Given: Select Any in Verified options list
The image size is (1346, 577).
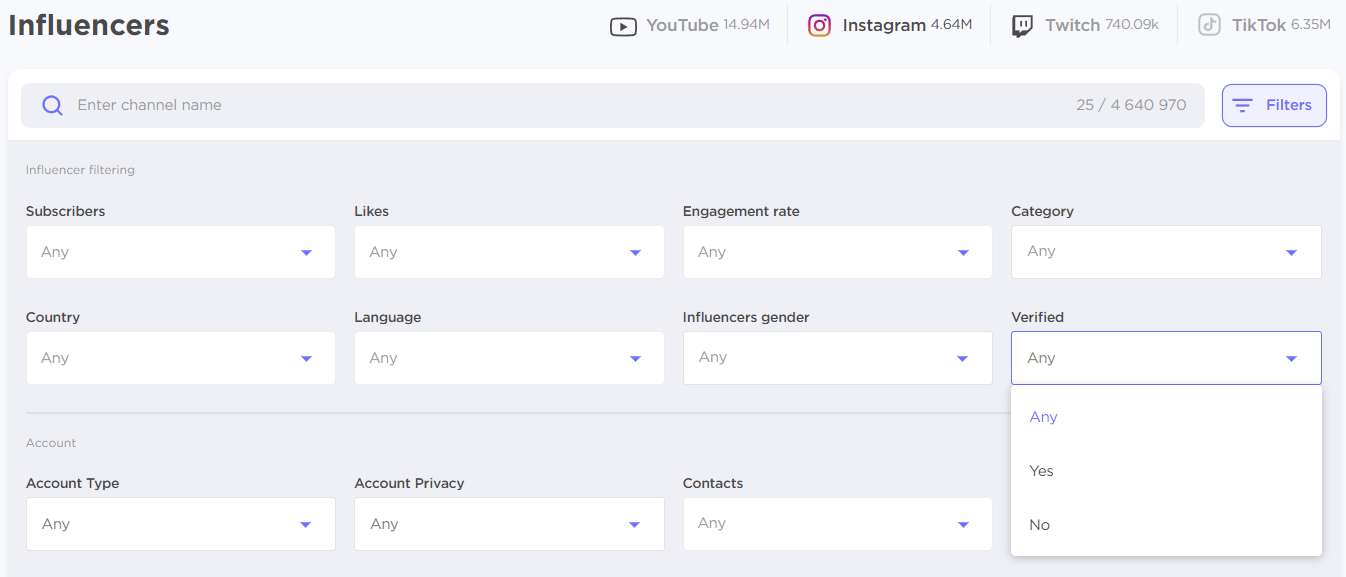Looking at the screenshot, I should point(1166,417).
